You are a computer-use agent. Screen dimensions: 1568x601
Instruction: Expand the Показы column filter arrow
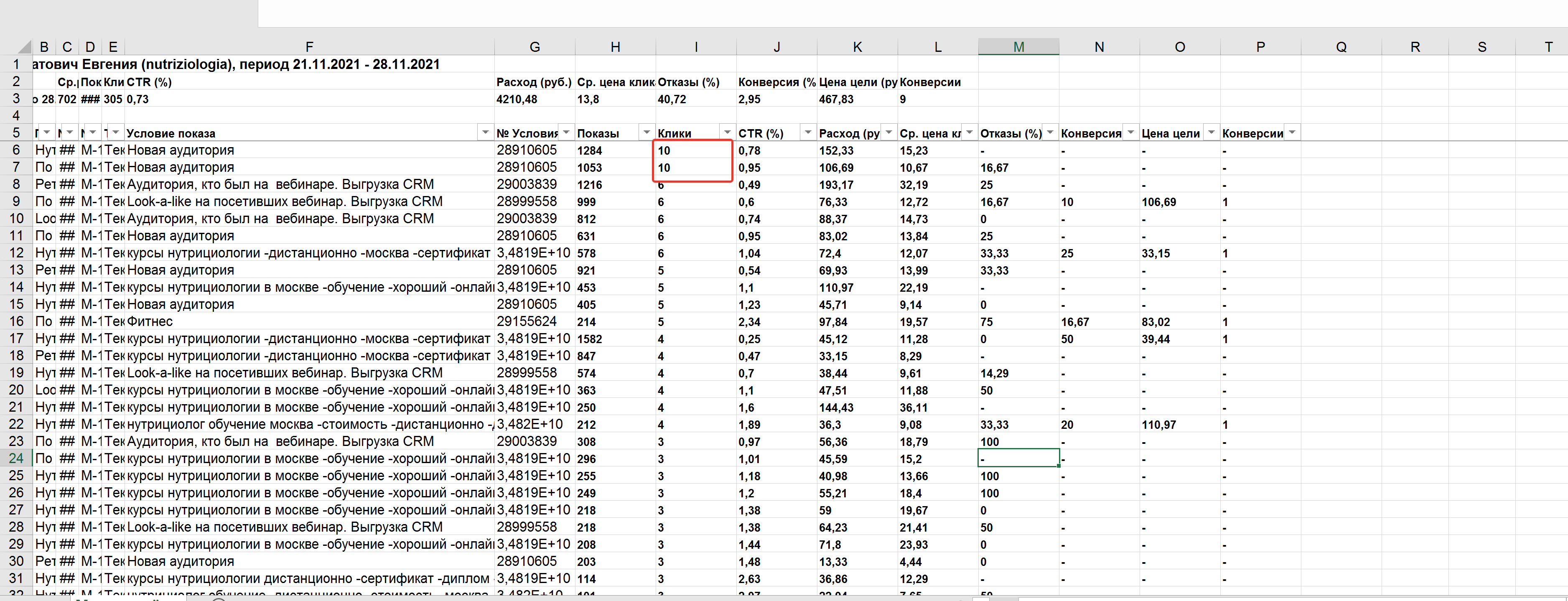point(647,133)
